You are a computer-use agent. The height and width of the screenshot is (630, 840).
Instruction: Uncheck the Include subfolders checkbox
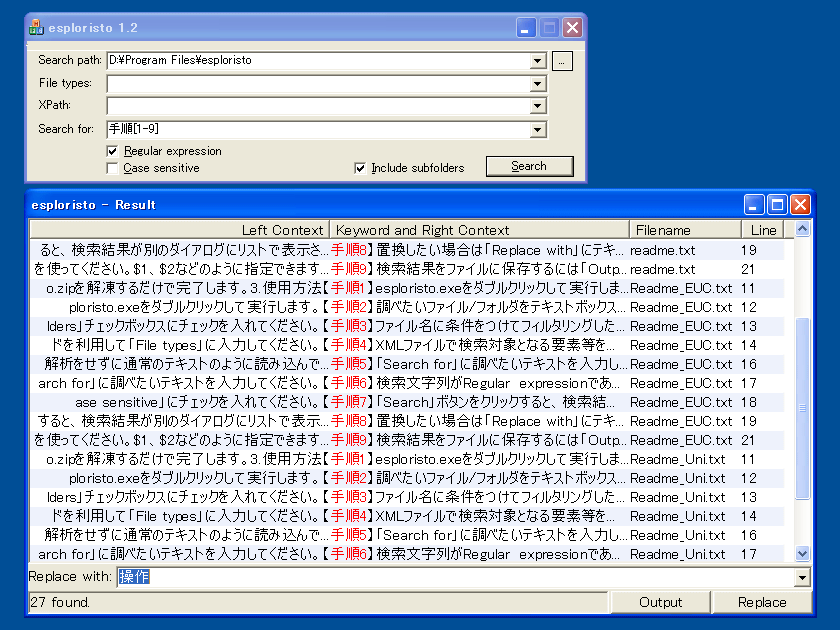[360, 168]
